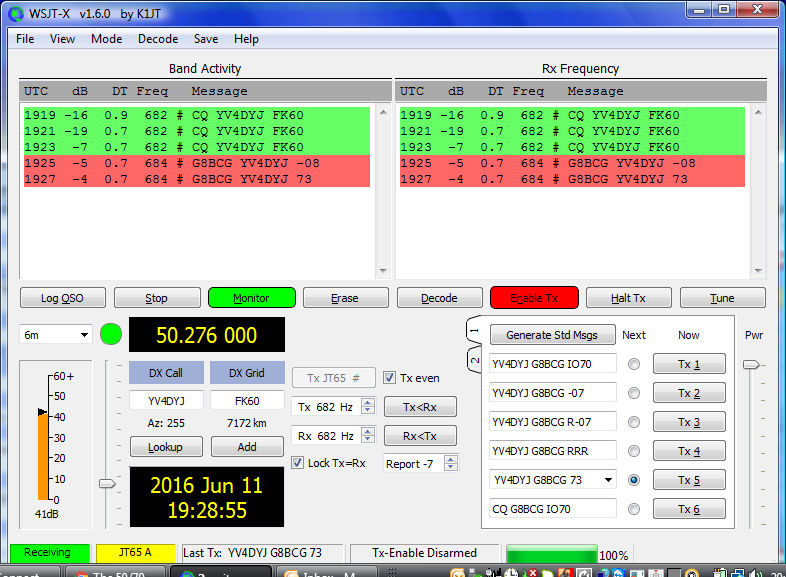This screenshot has height=577, width=786.
Task: Expand the Tx 5 message dropdown arrow
Action: pyautogui.click(x=608, y=480)
